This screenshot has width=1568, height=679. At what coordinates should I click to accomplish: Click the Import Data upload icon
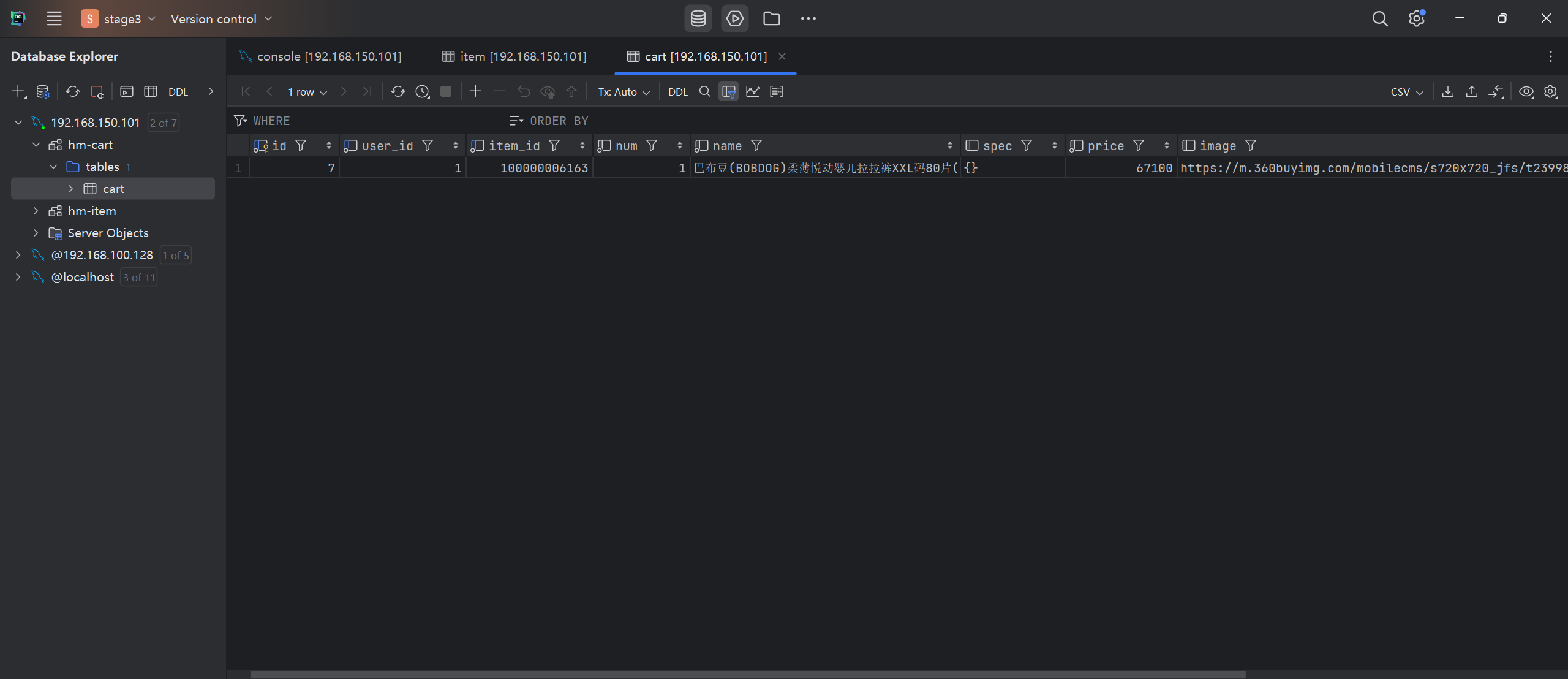click(x=1472, y=92)
